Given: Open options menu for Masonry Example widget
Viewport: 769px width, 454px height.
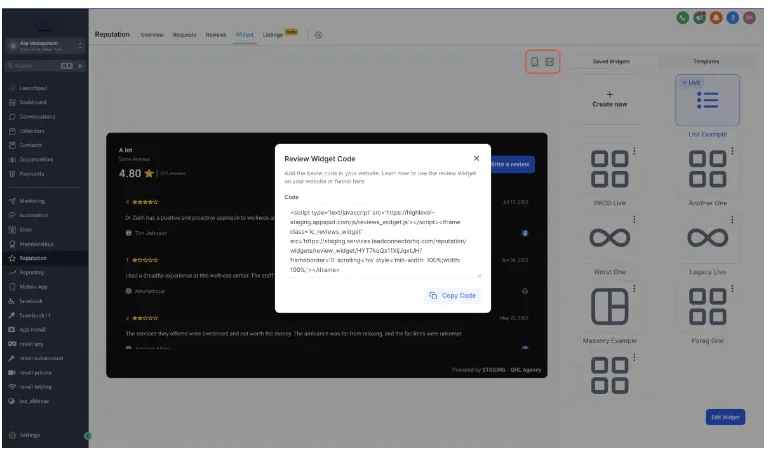Looking at the screenshot, I should (634, 289).
